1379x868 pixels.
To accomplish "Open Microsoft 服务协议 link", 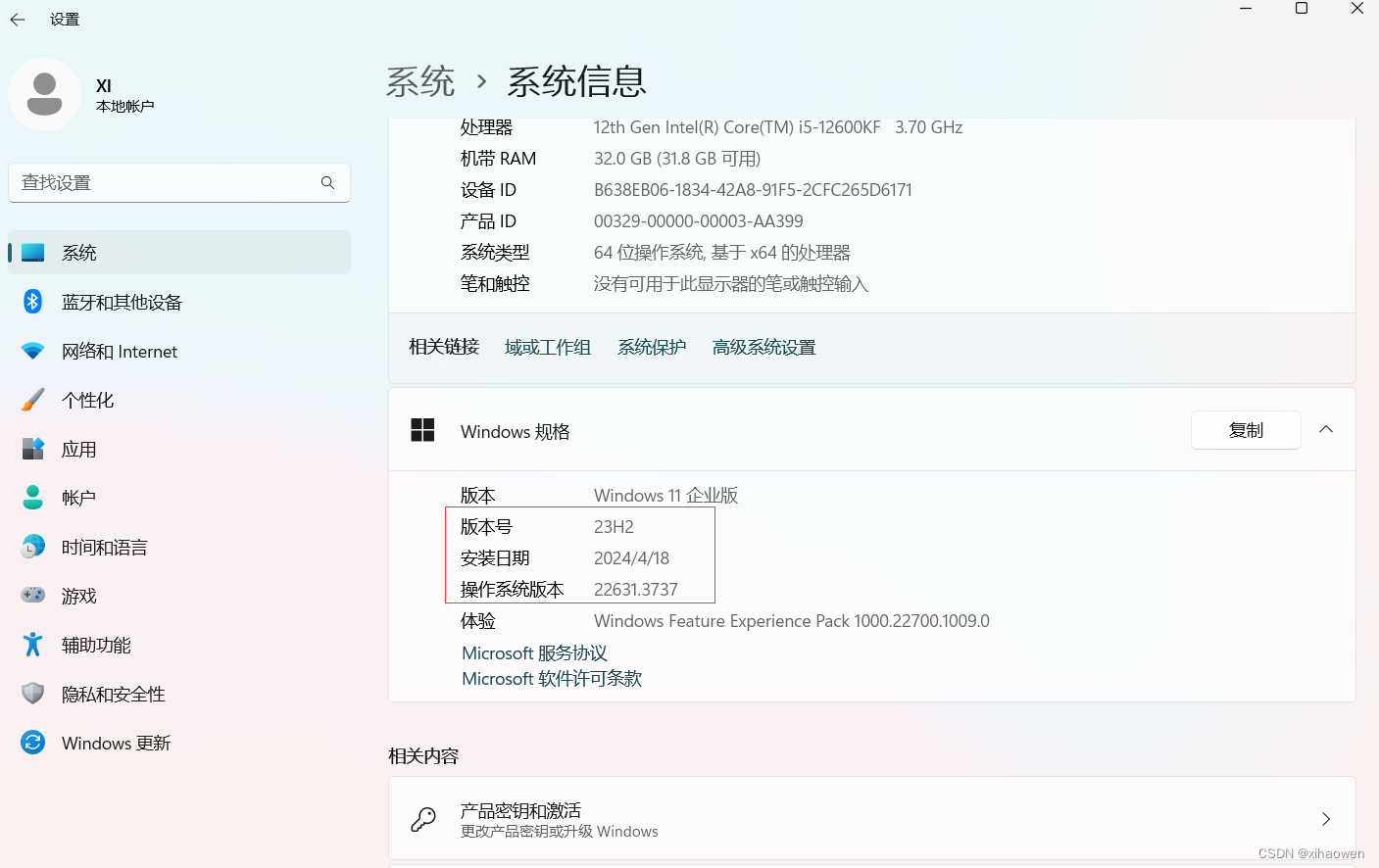I will click(x=534, y=652).
